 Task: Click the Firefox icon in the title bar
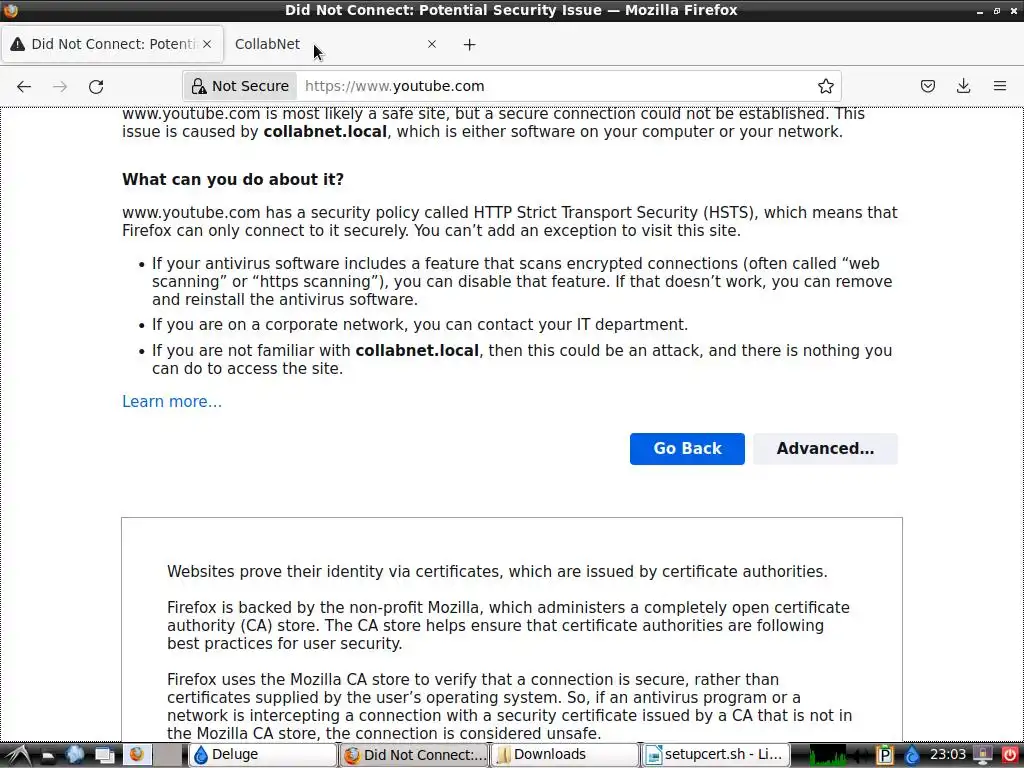10,10
